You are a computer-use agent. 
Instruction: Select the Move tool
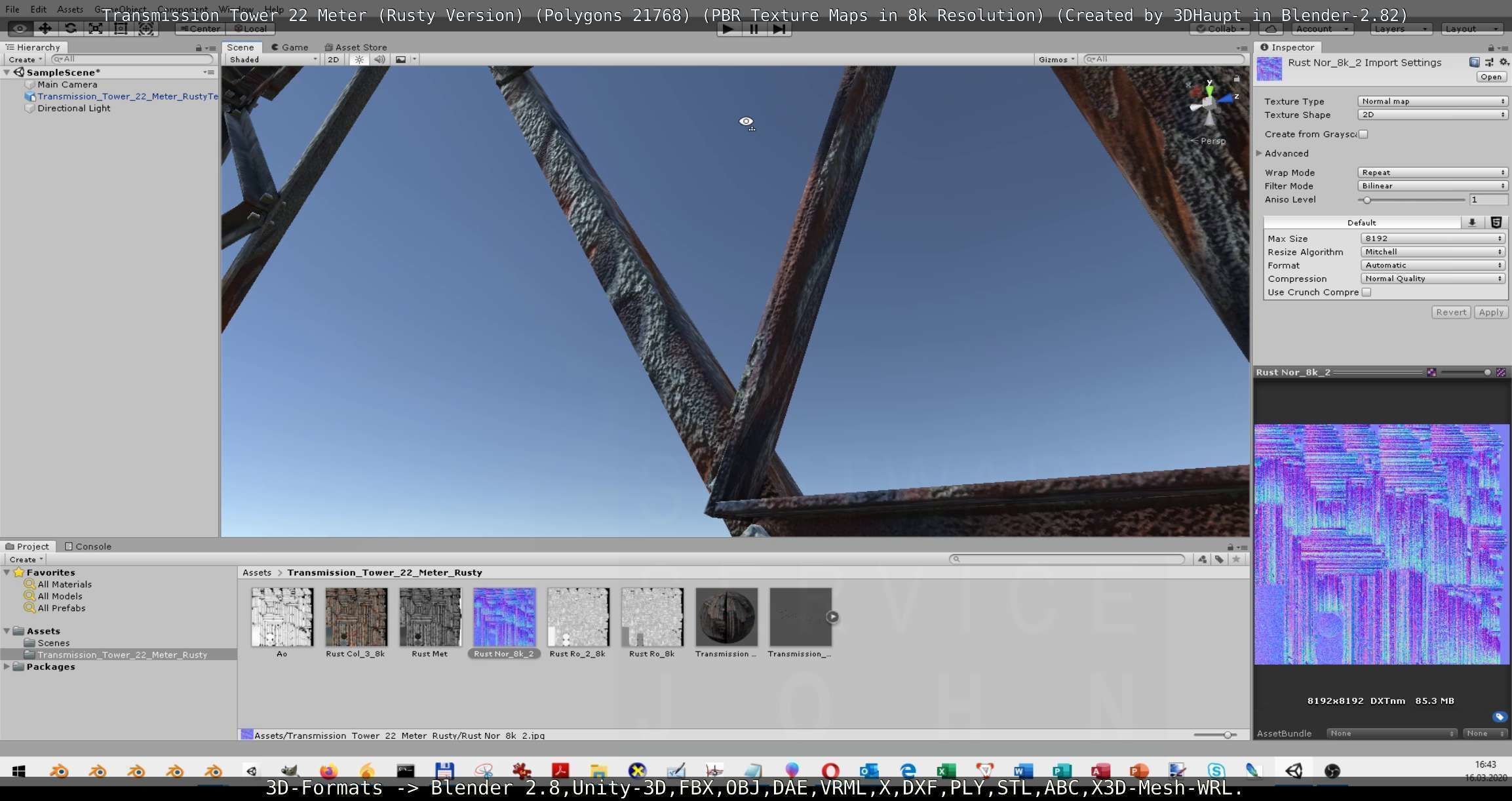(45, 29)
